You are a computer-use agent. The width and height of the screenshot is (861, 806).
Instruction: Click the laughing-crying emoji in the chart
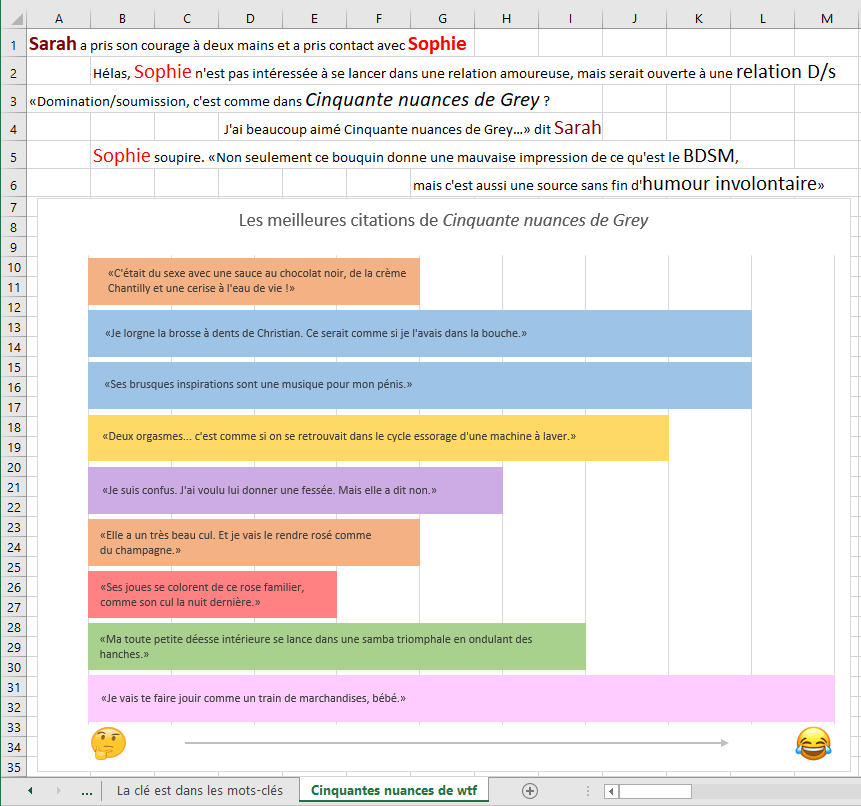pos(813,742)
